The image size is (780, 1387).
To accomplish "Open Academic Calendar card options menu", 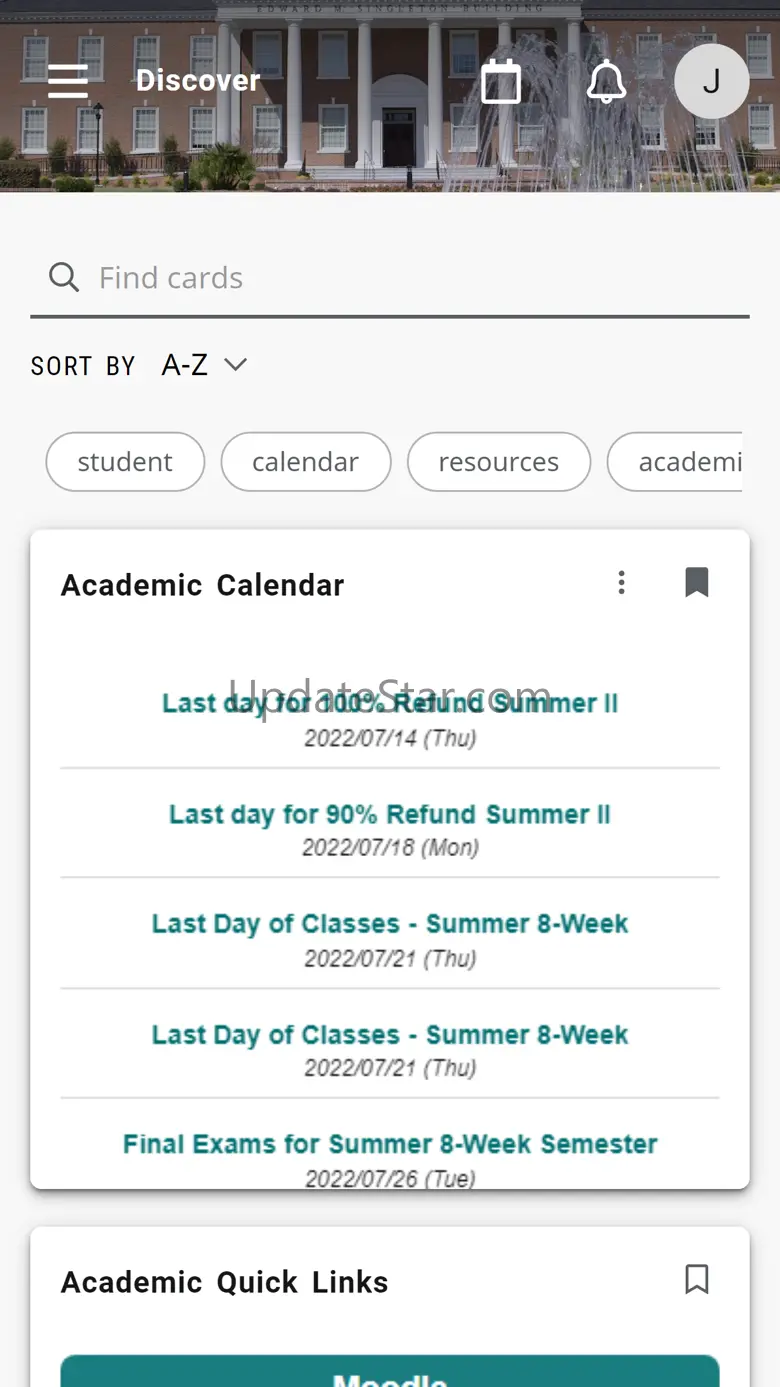I will coord(622,583).
